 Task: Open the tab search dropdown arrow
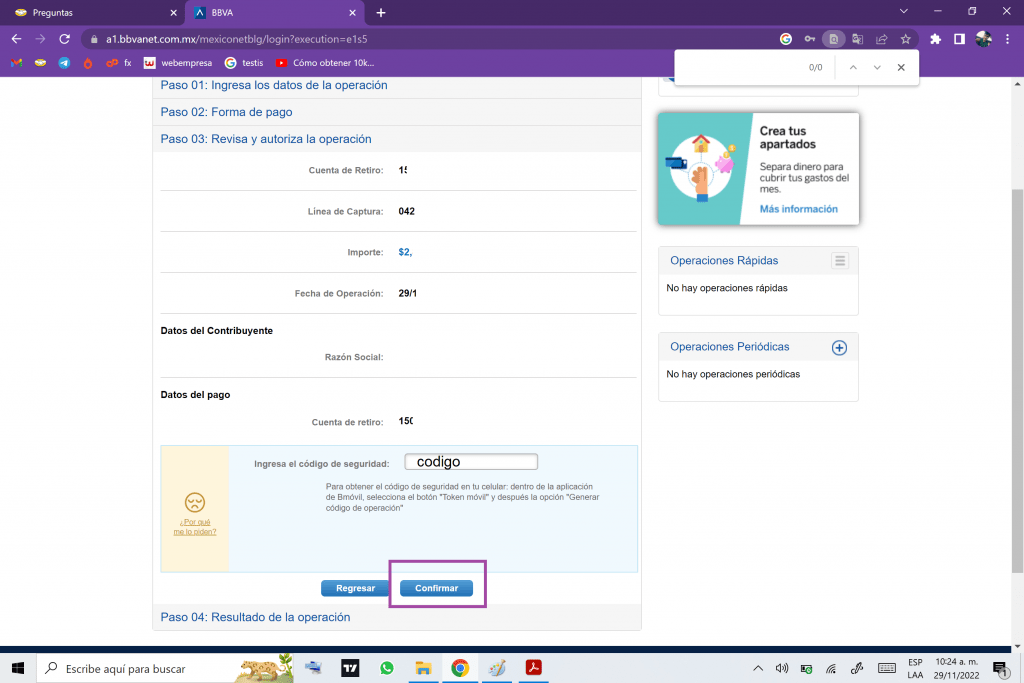(903, 11)
